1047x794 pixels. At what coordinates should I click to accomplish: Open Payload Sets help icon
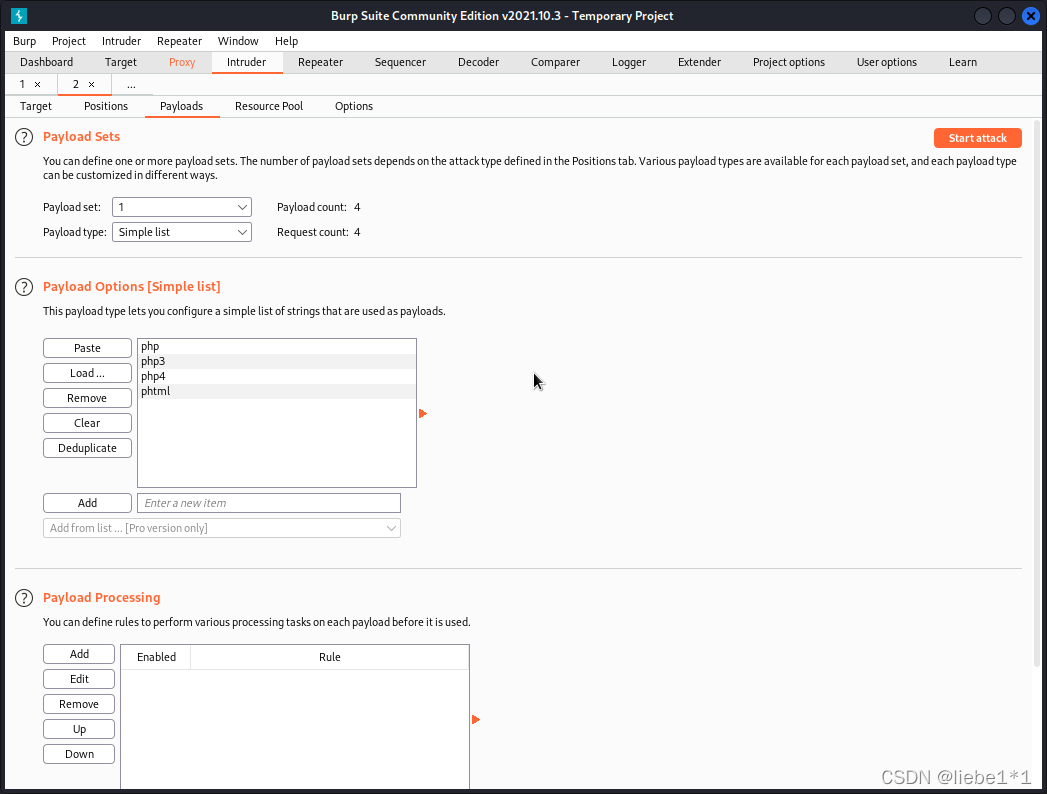coord(24,137)
